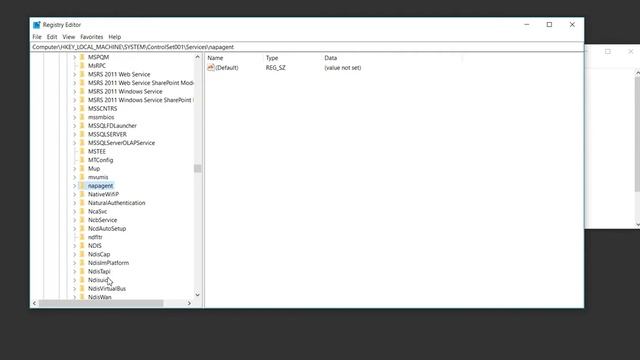Click the NdisCap folder icon
Screen dimensions: 640x360
pos(82,254)
